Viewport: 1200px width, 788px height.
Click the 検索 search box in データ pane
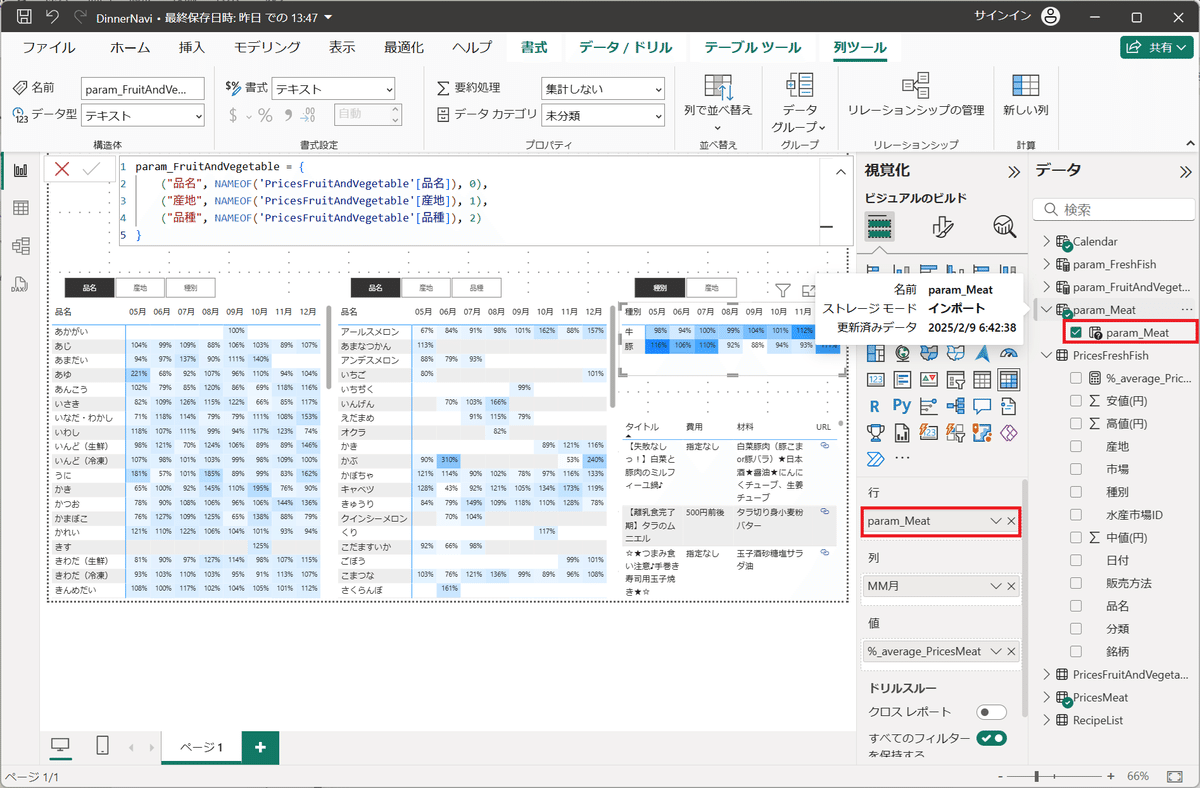click(x=1114, y=209)
